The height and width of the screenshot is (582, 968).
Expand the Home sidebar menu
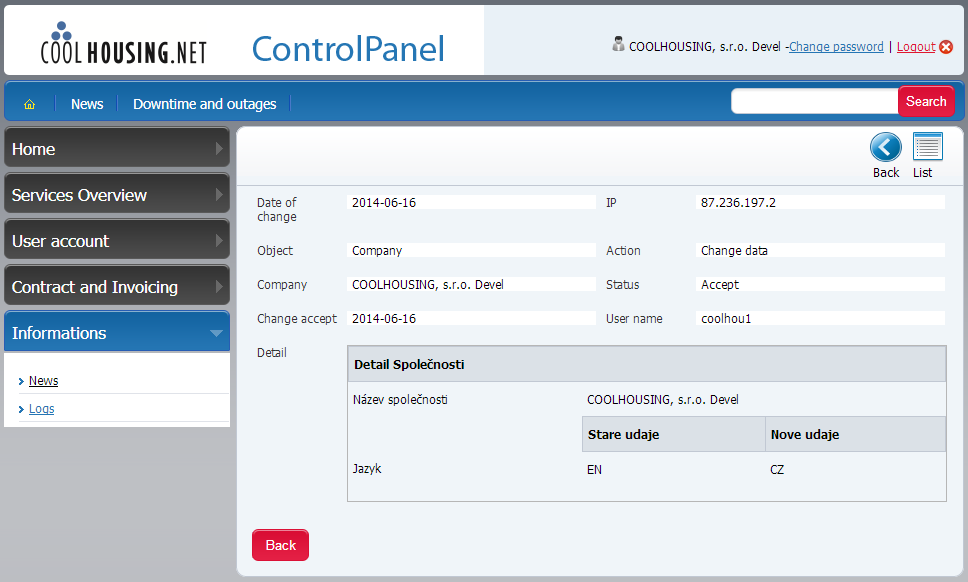click(x=117, y=149)
